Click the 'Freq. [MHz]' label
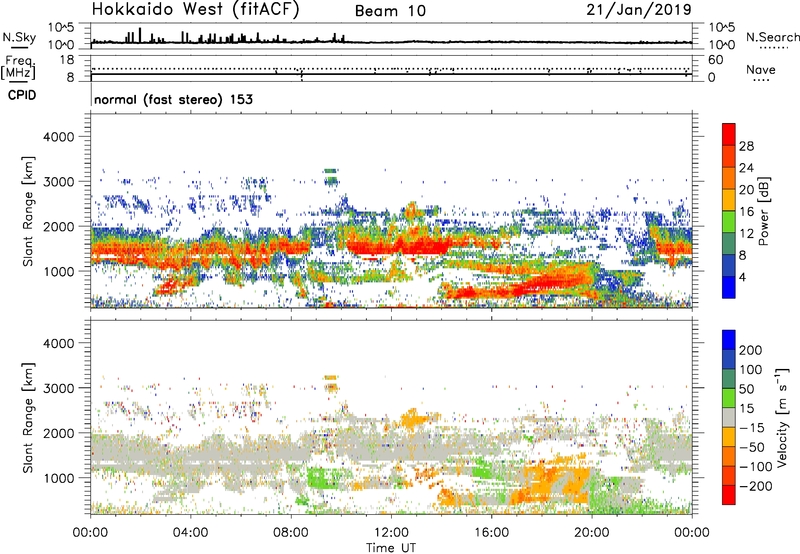The width and height of the screenshot is (800, 554). tap(18, 67)
